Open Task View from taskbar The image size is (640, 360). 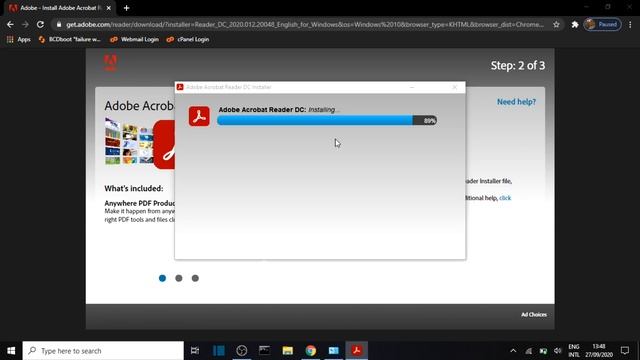click(x=195, y=351)
